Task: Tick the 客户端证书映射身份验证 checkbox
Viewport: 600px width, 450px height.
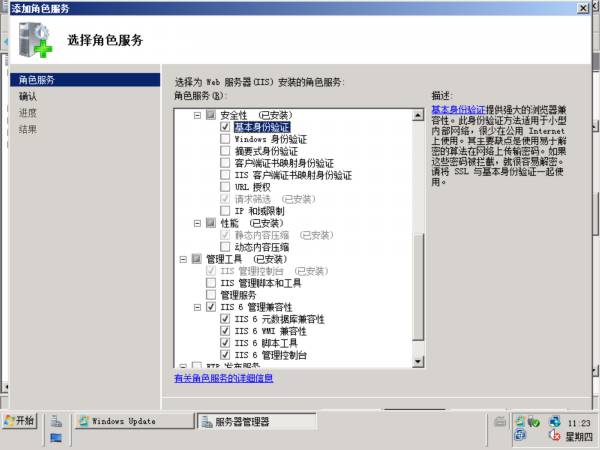Action: point(225,163)
